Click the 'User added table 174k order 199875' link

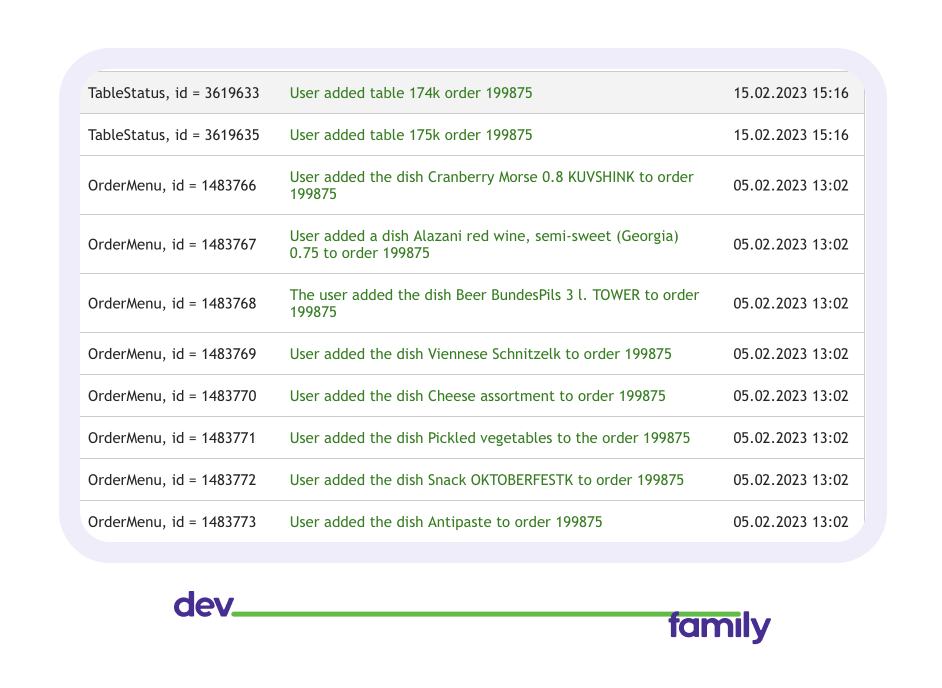tap(410, 93)
